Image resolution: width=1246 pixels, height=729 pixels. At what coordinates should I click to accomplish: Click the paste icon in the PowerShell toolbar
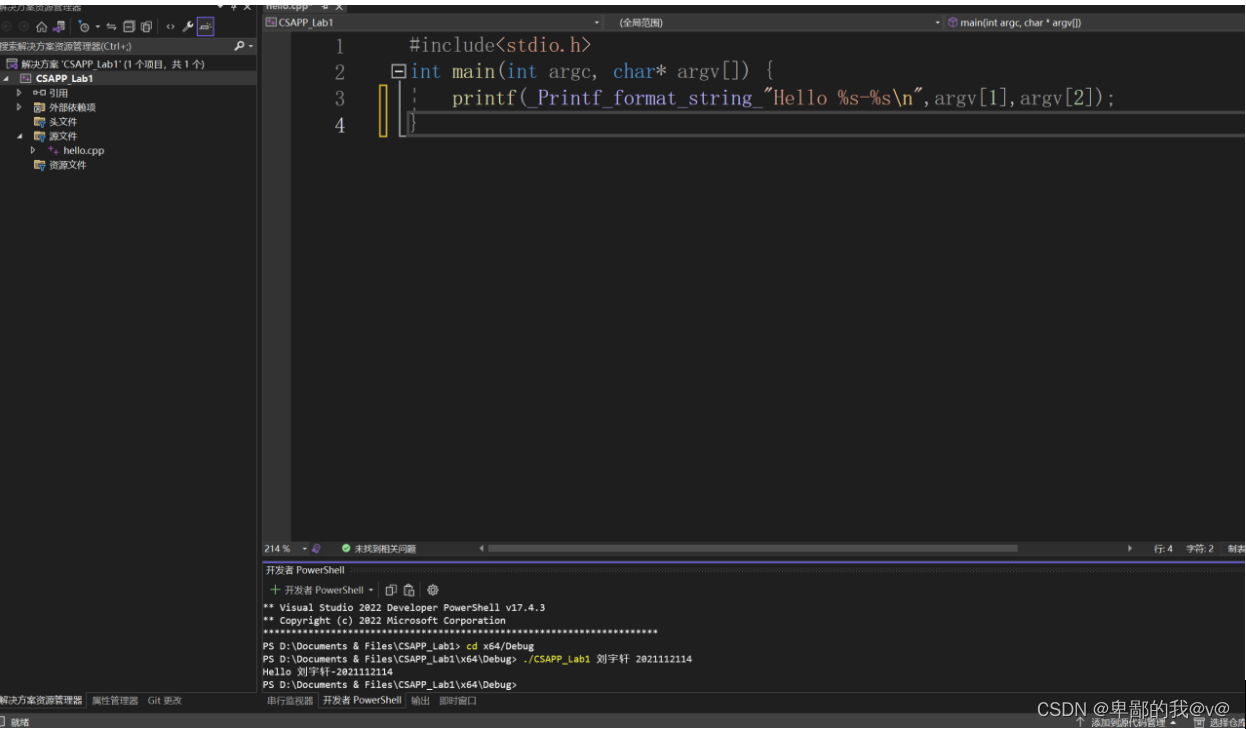[409, 589]
